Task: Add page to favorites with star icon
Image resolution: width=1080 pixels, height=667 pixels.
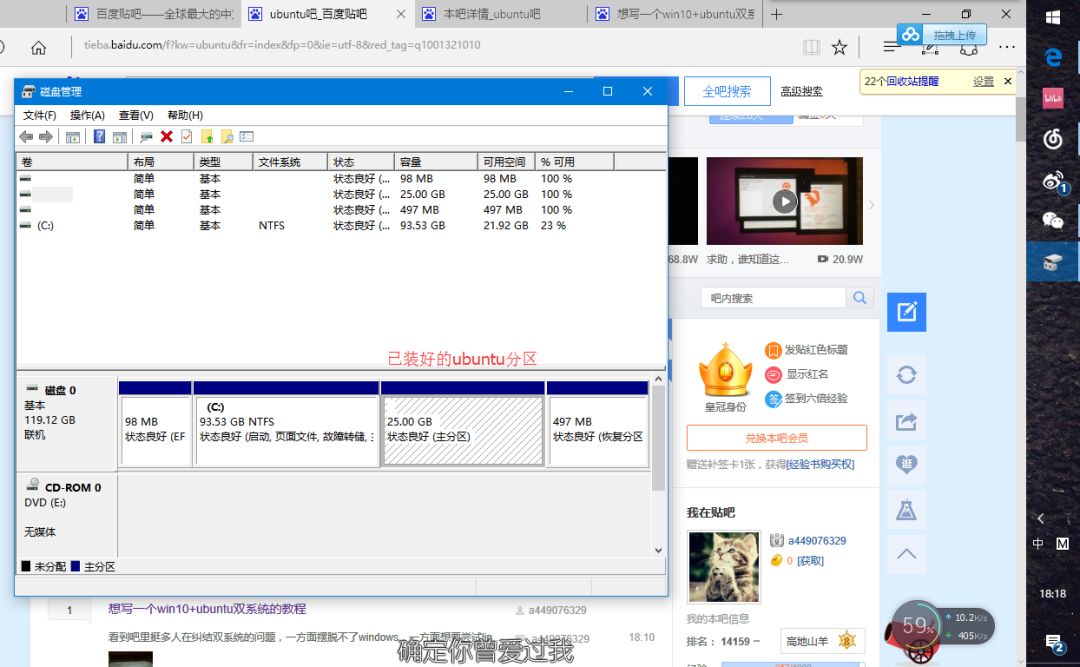Action: click(x=839, y=47)
